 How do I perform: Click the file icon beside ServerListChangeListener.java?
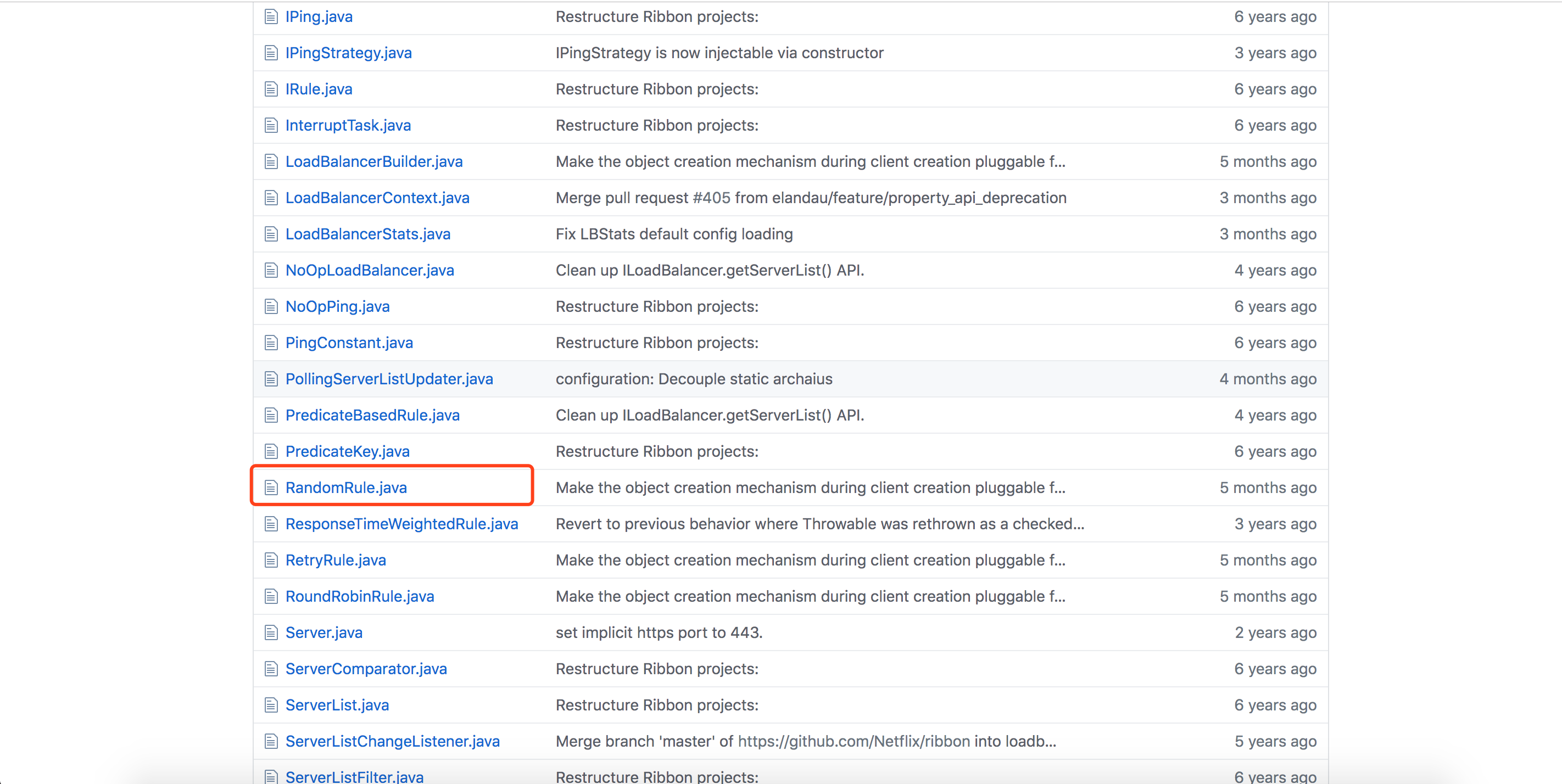pyautogui.click(x=270, y=741)
